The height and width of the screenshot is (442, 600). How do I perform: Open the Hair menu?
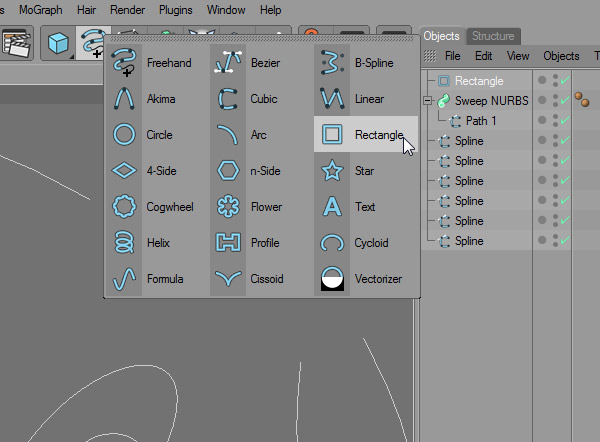point(86,10)
